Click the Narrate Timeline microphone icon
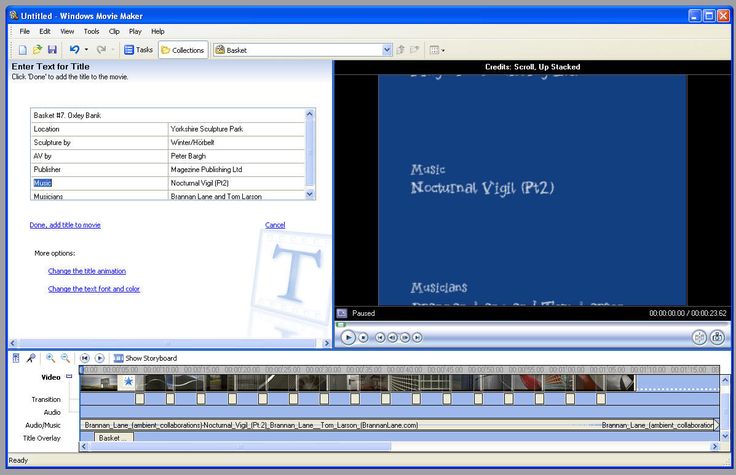Screen dimensions: 736x475 pos(31,358)
